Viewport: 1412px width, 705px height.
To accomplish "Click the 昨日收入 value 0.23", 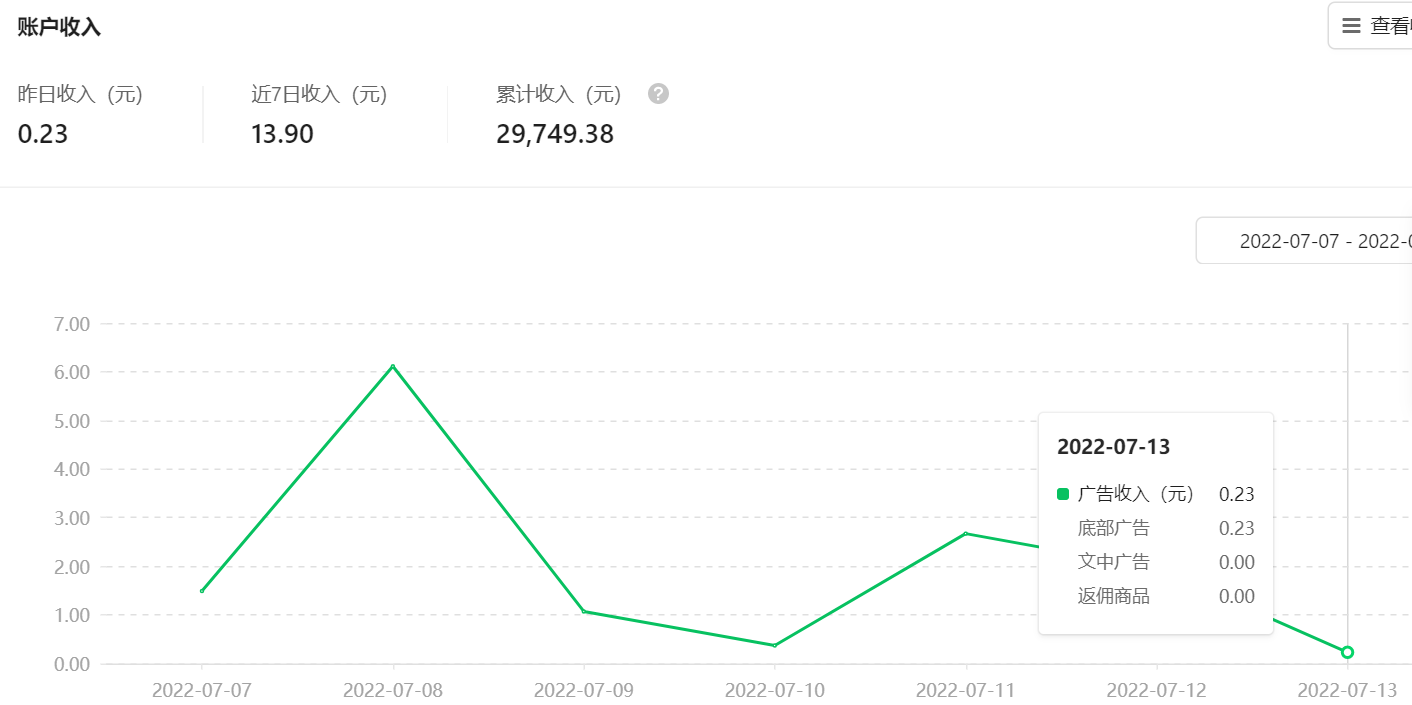I will (x=43, y=134).
